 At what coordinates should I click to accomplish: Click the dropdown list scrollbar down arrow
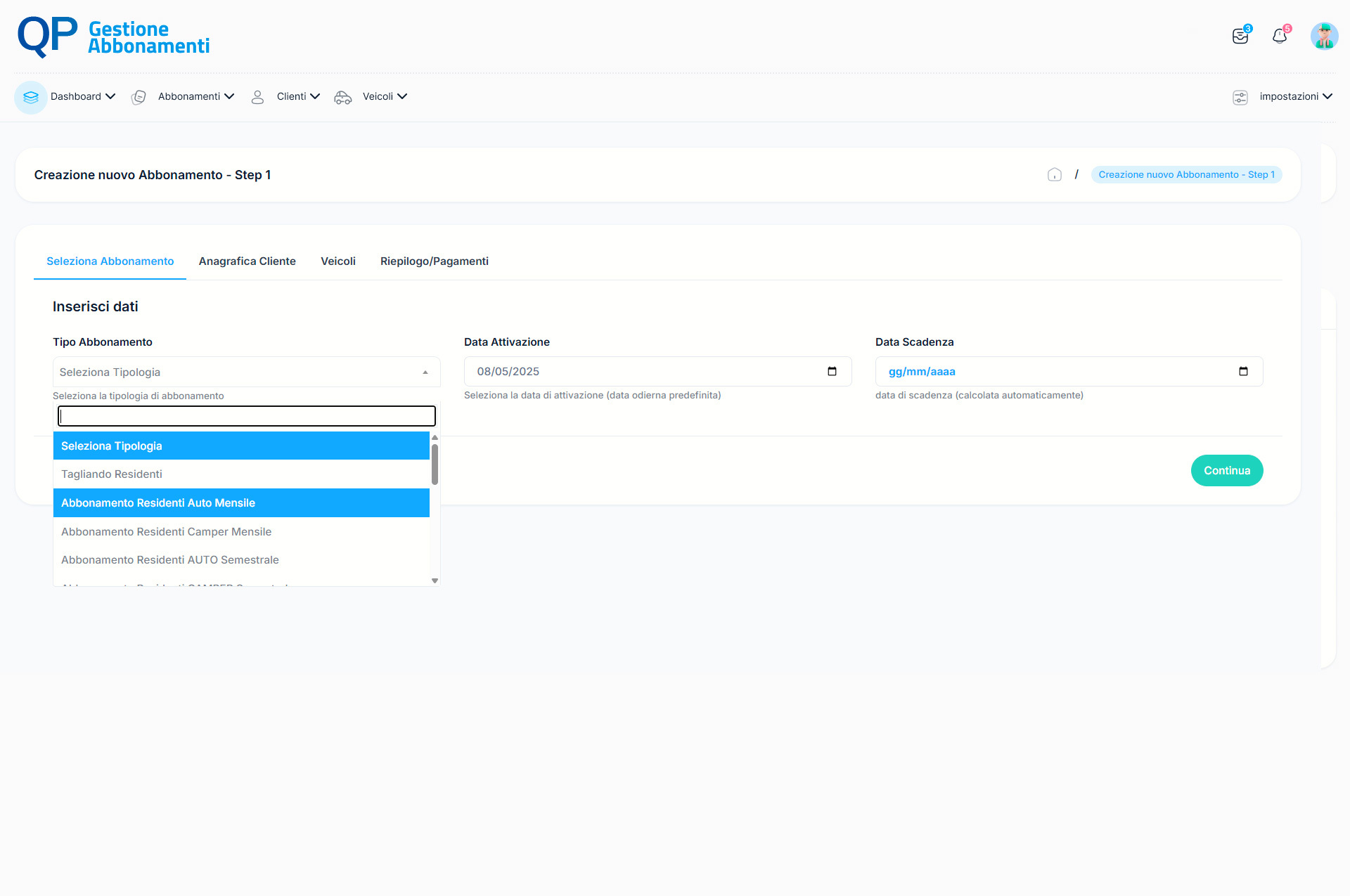(x=435, y=580)
